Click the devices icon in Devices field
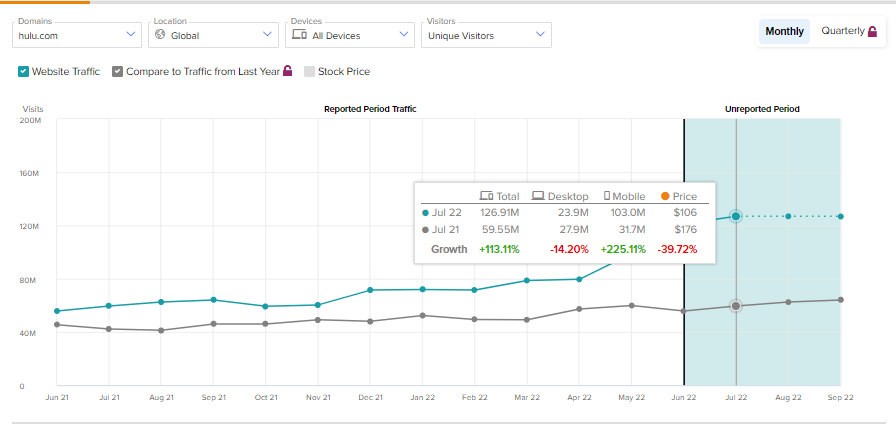The image size is (896, 424). 297,35
